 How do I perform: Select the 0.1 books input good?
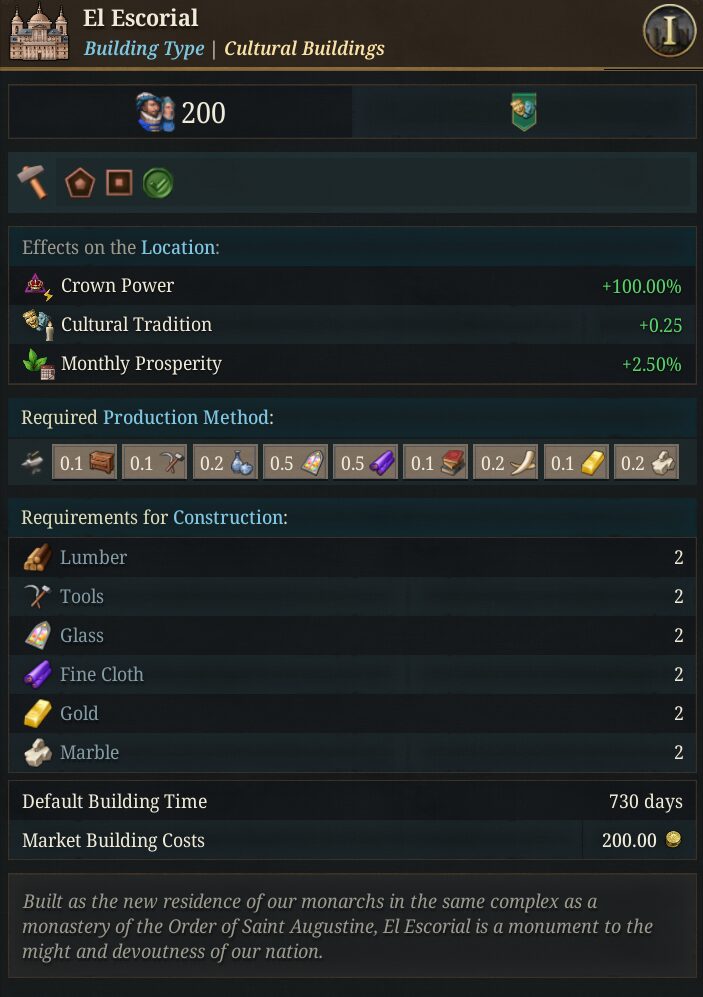pos(436,463)
